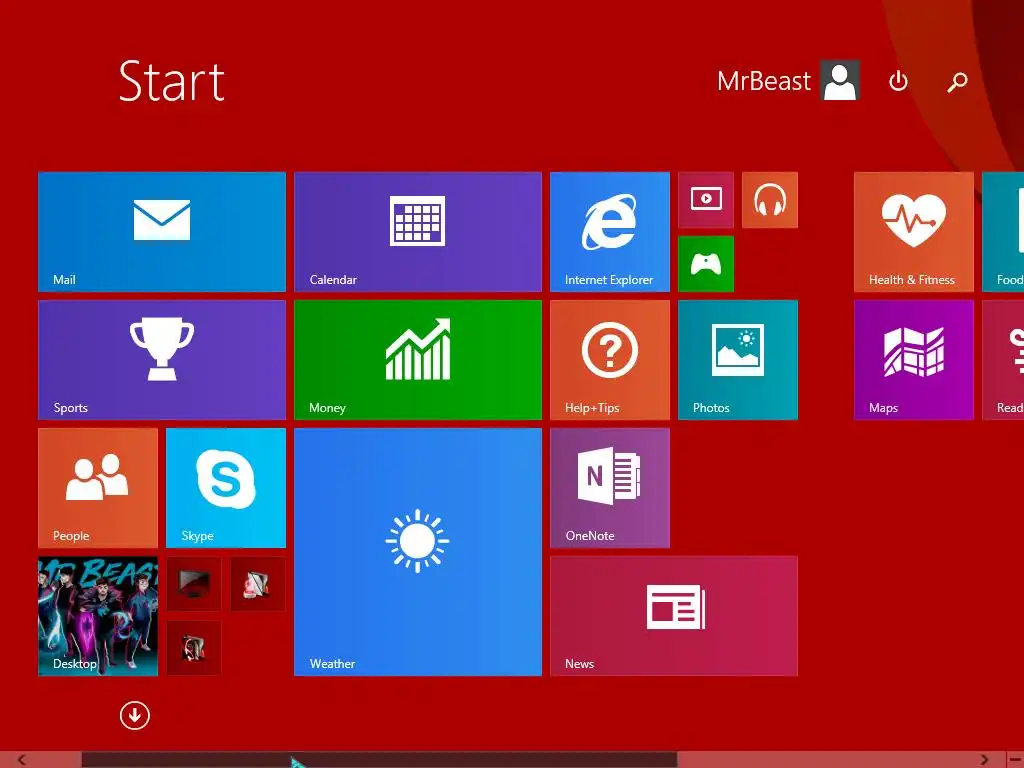Image resolution: width=1024 pixels, height=768 pixels.
Task: Click the power options button
Action: coord(899,81)
